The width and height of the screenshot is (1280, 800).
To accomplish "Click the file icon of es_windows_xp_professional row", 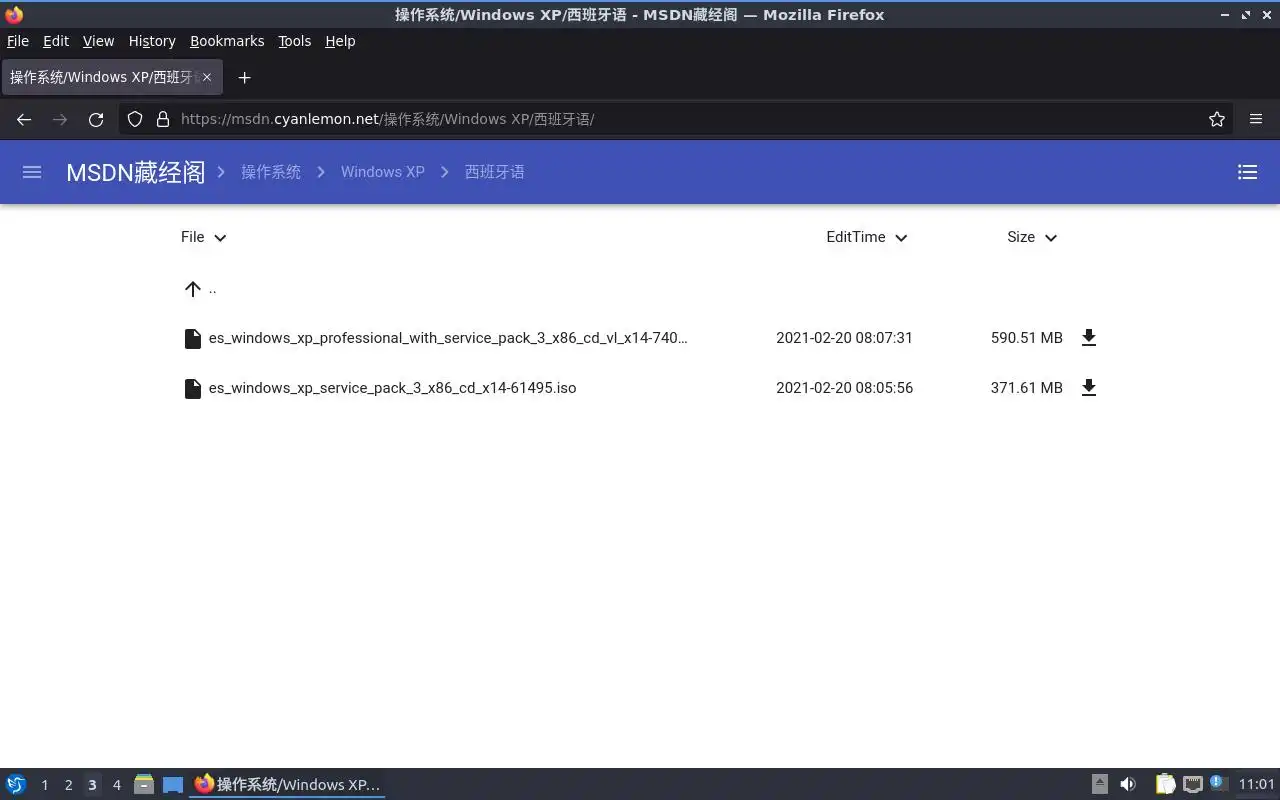I will tap(193, 338).
